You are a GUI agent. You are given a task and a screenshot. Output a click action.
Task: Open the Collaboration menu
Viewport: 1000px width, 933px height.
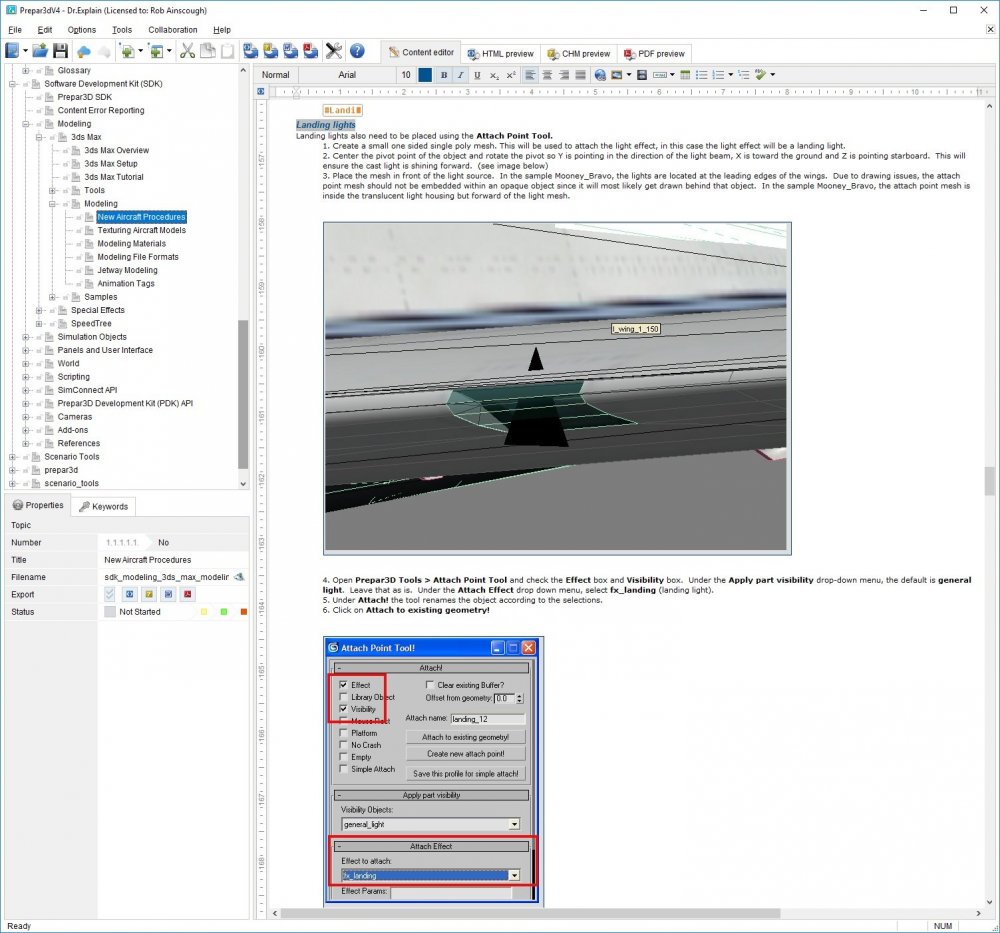click(172, 30)
